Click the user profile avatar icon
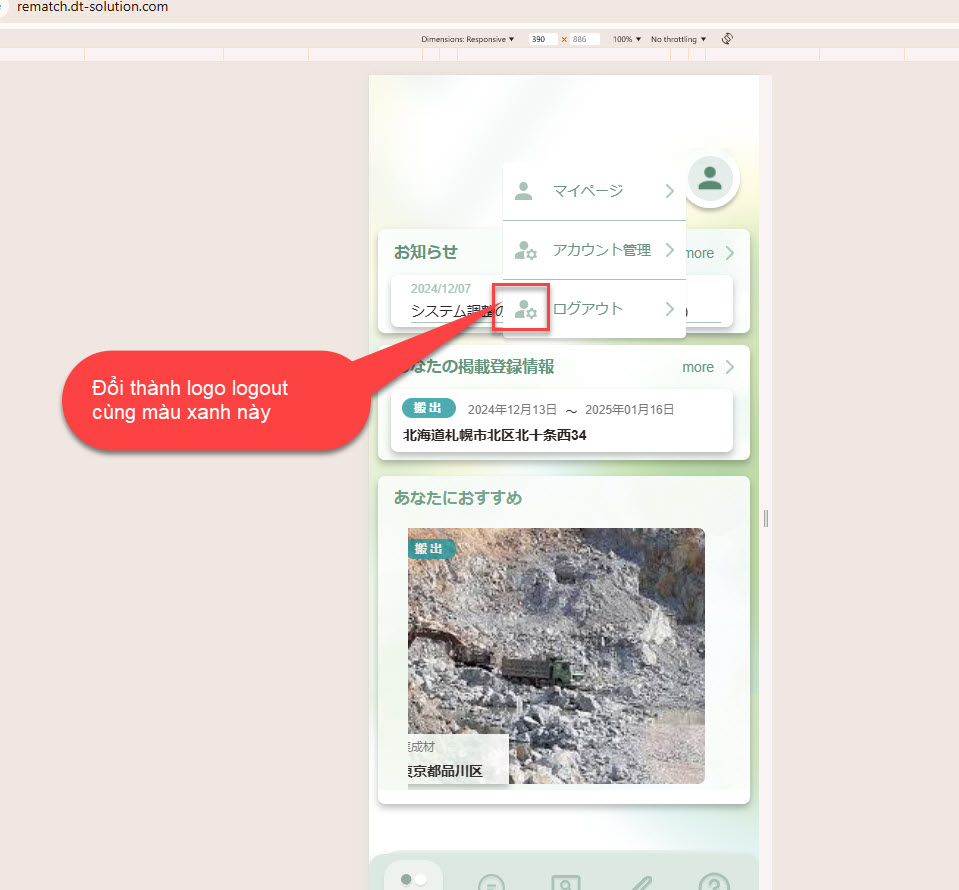The height and width of the screenshot is (890, 959). [x=710, y=179]
